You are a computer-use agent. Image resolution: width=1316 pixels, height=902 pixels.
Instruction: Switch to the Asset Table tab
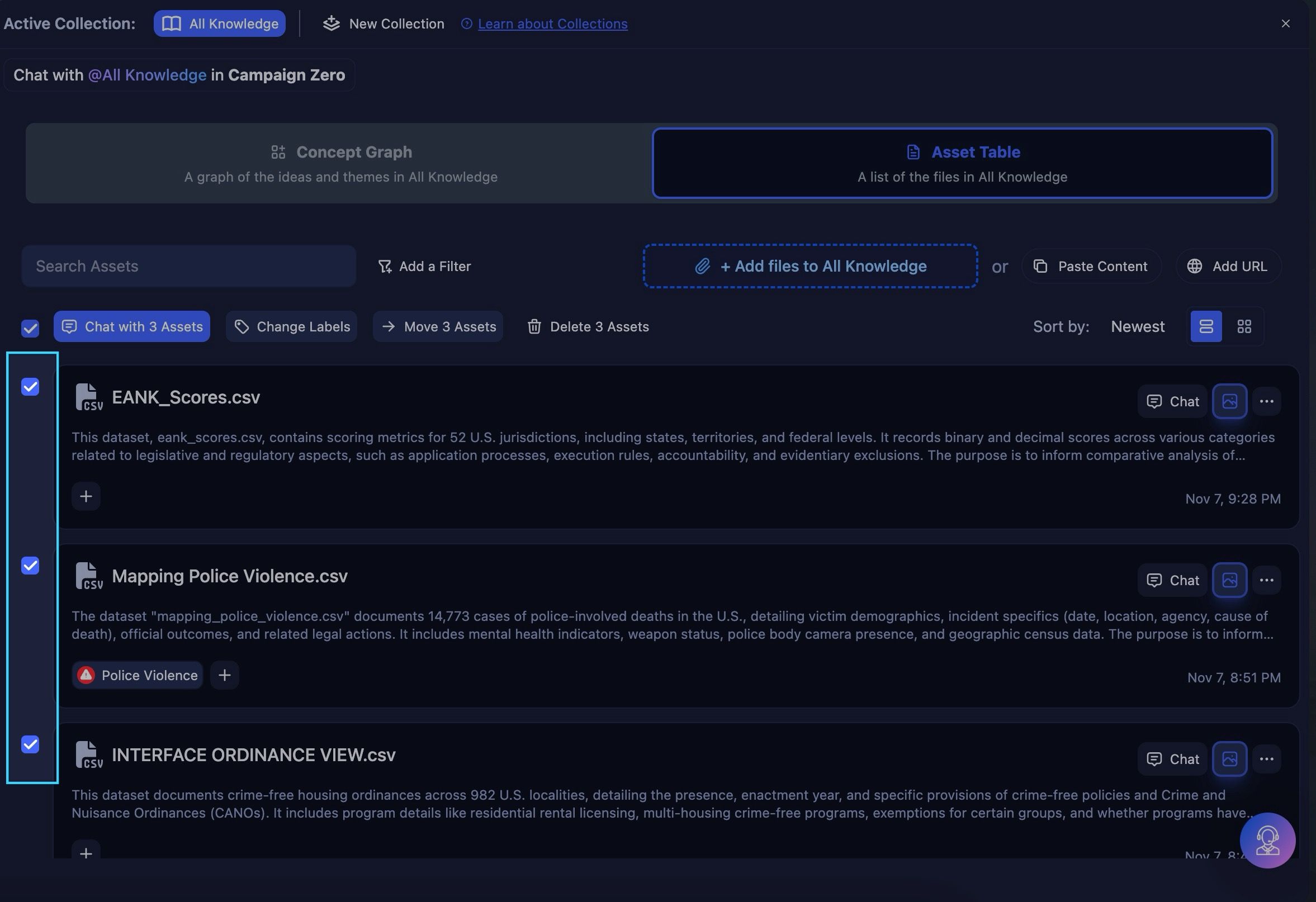(962, 163)
